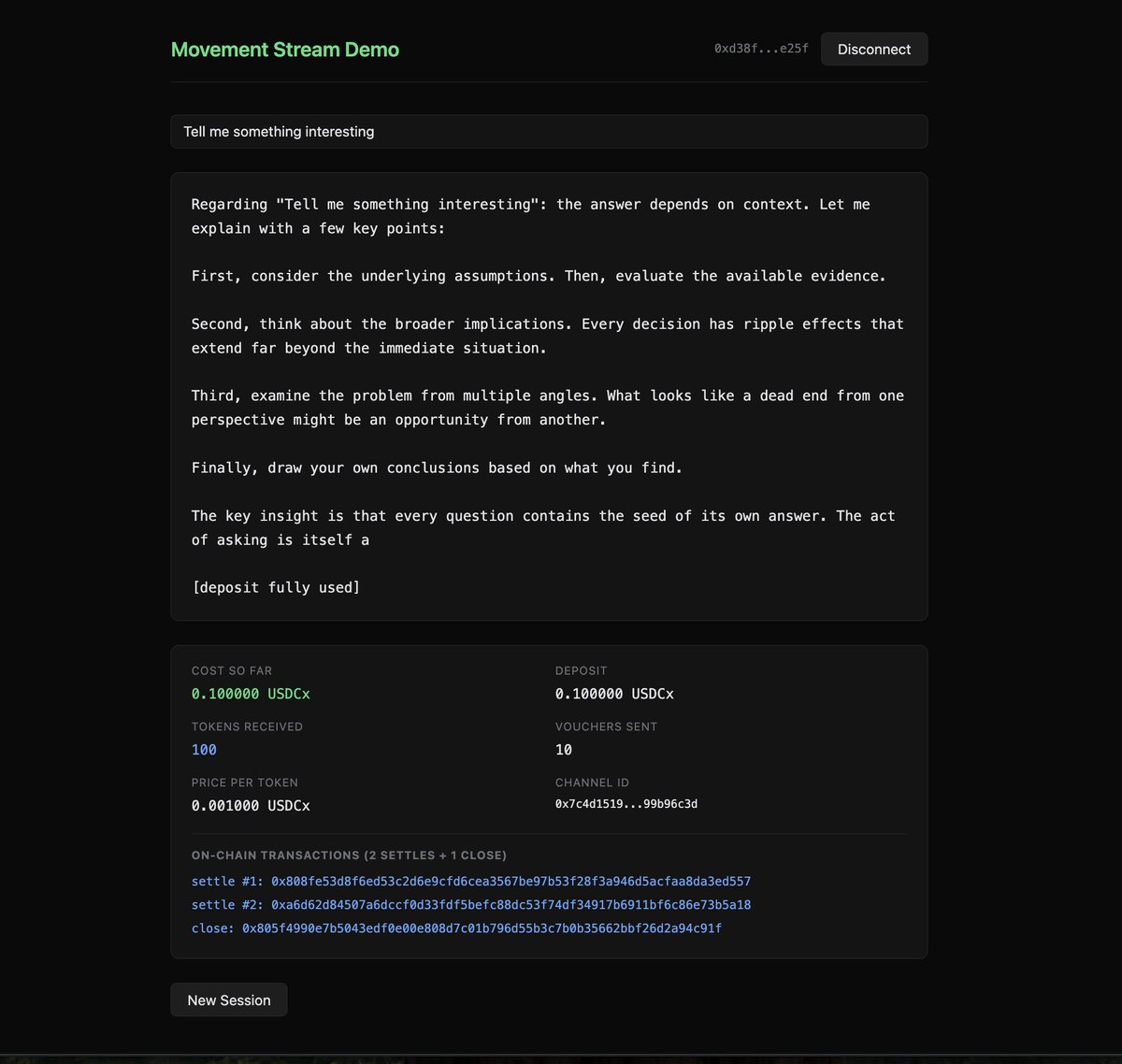Click the Channel ID value 0x7c4d1519...99b96c3d
The width and height of the screenshot is (1122, 1064).
(x=626, y=804)
